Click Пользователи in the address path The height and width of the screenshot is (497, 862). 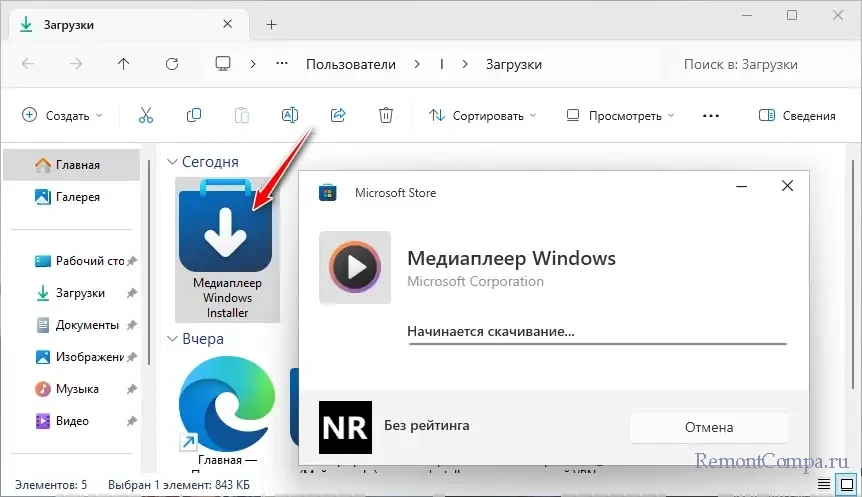[351, 64]
